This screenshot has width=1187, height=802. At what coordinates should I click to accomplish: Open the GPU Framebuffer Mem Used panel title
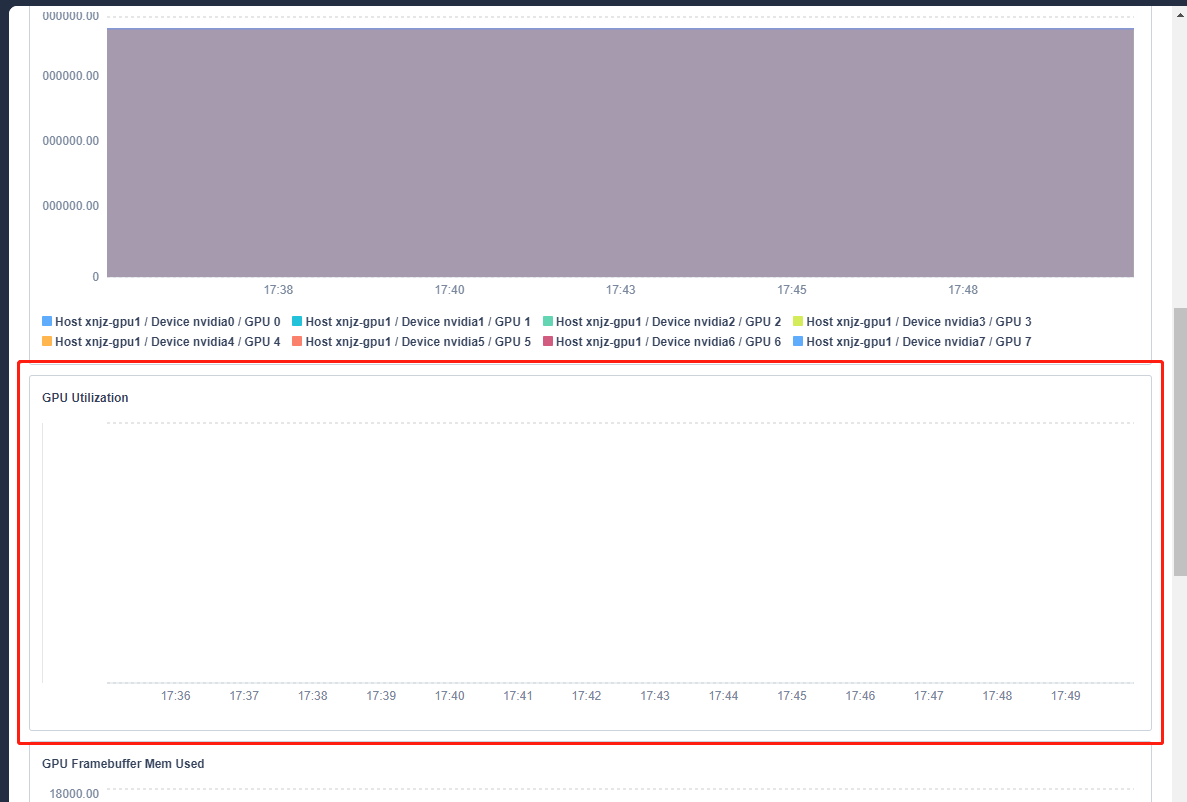(x=121, y=763)
